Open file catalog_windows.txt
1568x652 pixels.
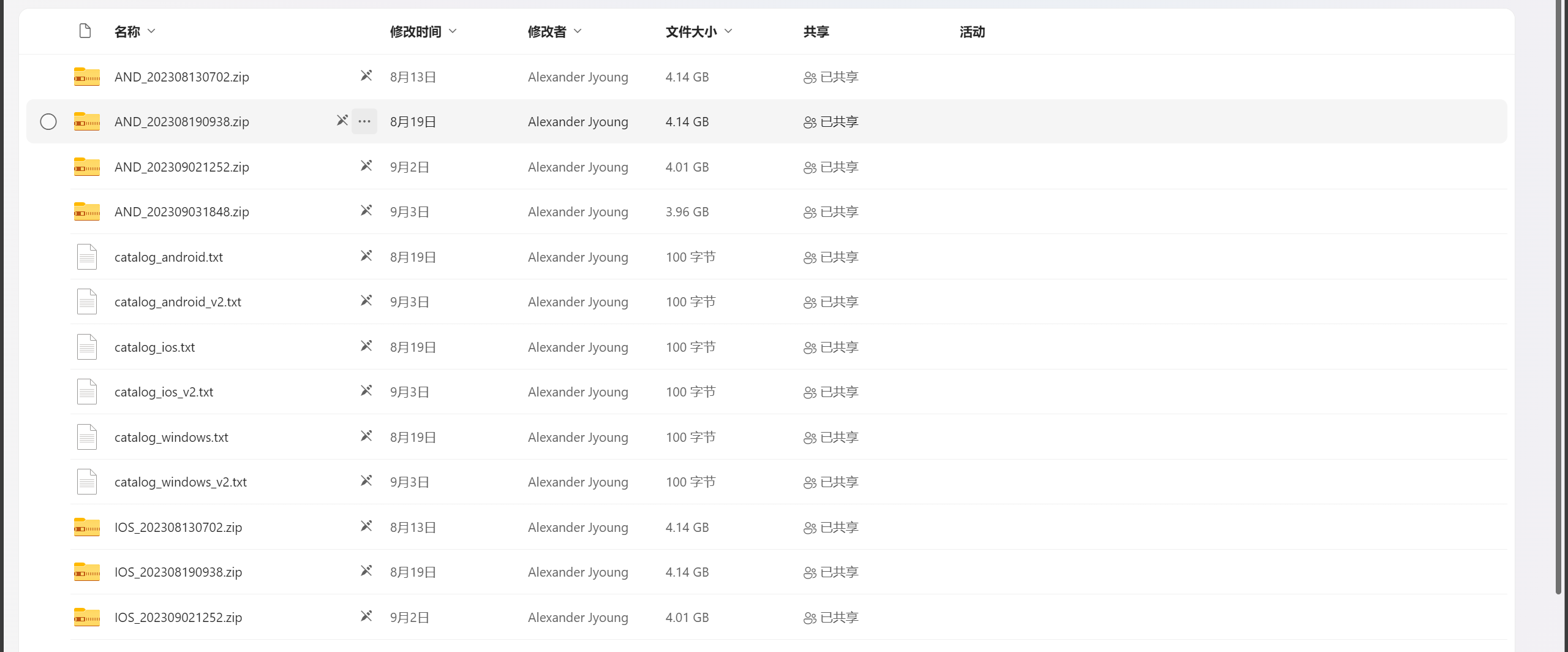pyautogui.click(x=171, y=438)
